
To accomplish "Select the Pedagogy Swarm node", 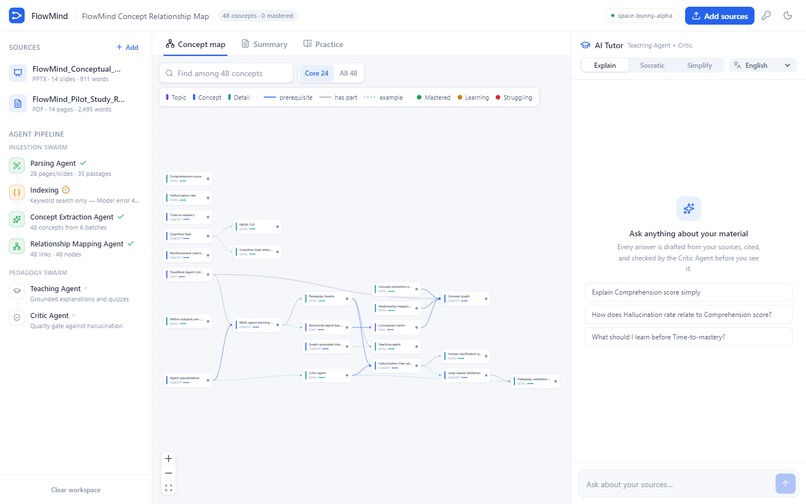I will pos(327,298).
